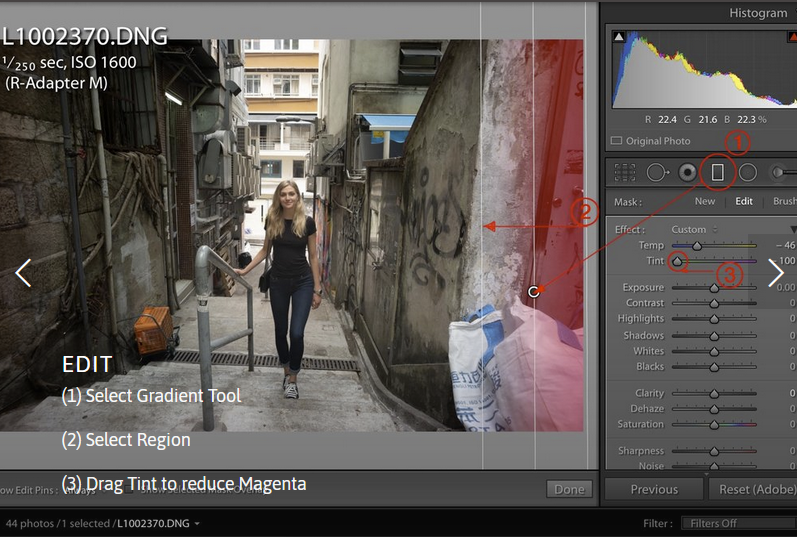Switch mask mode to Edit
This screenshot has height=537, width=797.
pos(744,201)
